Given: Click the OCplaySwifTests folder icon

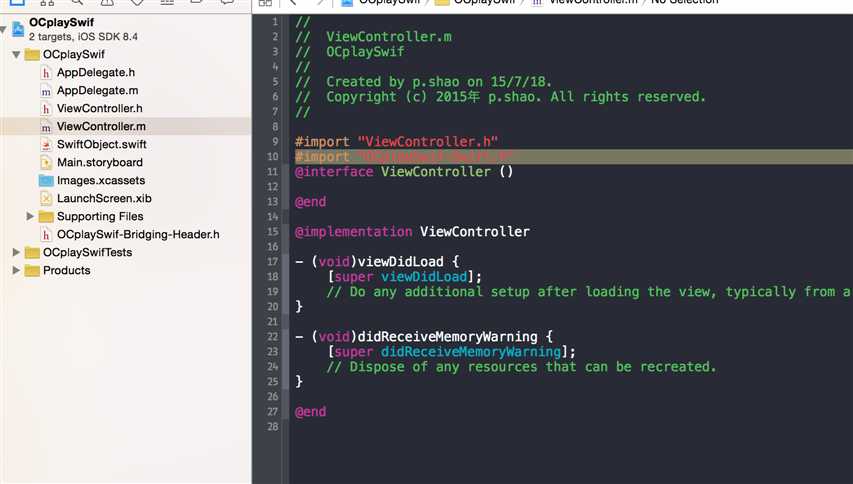Looking at the screenshot, I should [x=32, y=252].
